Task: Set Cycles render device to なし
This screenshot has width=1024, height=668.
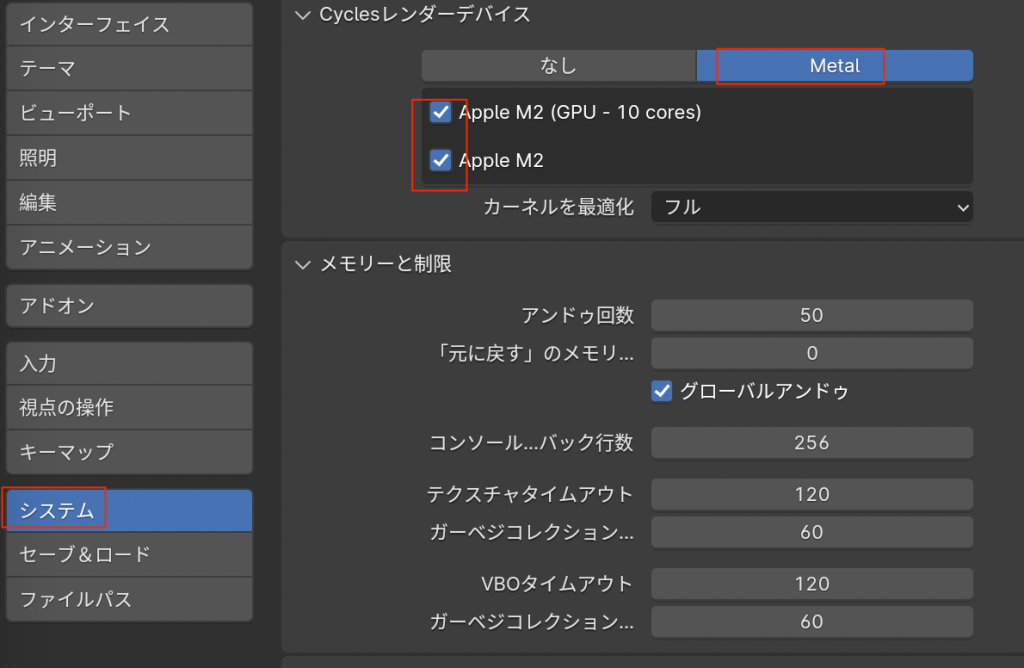Action: click(558, 66)
